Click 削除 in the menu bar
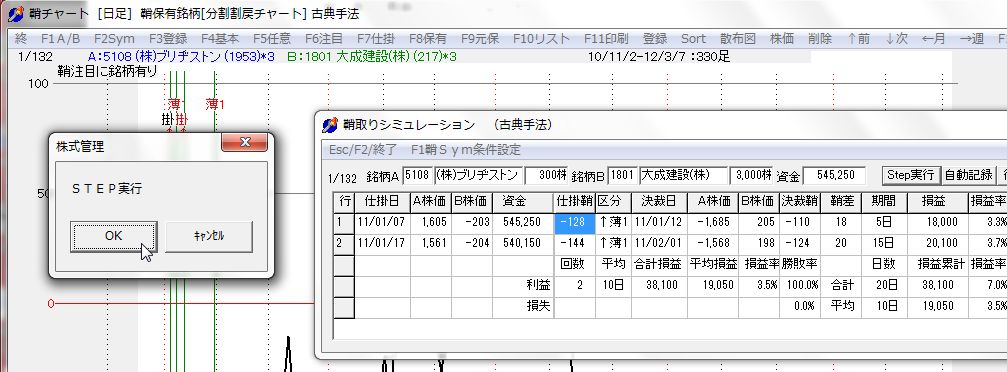 coord(820,39)
